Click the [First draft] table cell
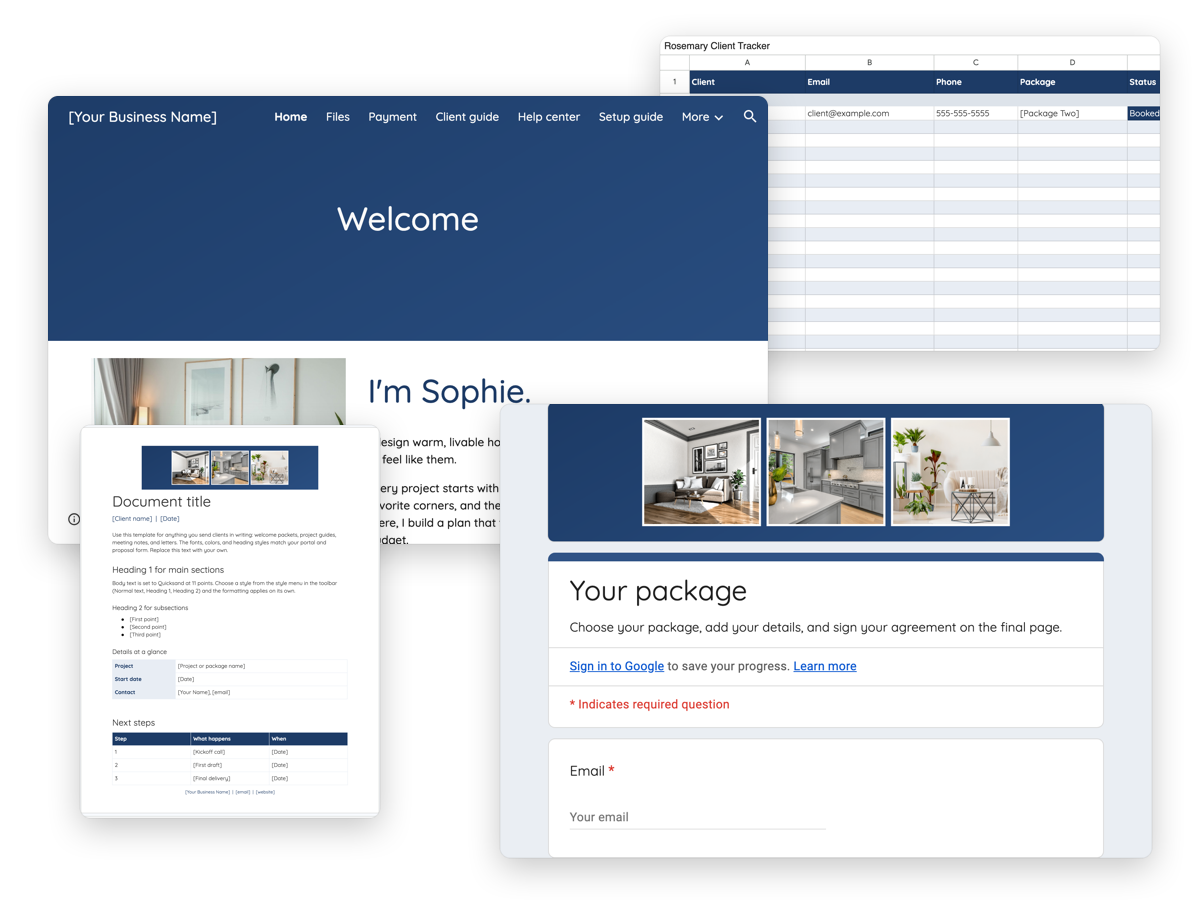This screenshot has height=900, width=1200. [x=229, y=765]
